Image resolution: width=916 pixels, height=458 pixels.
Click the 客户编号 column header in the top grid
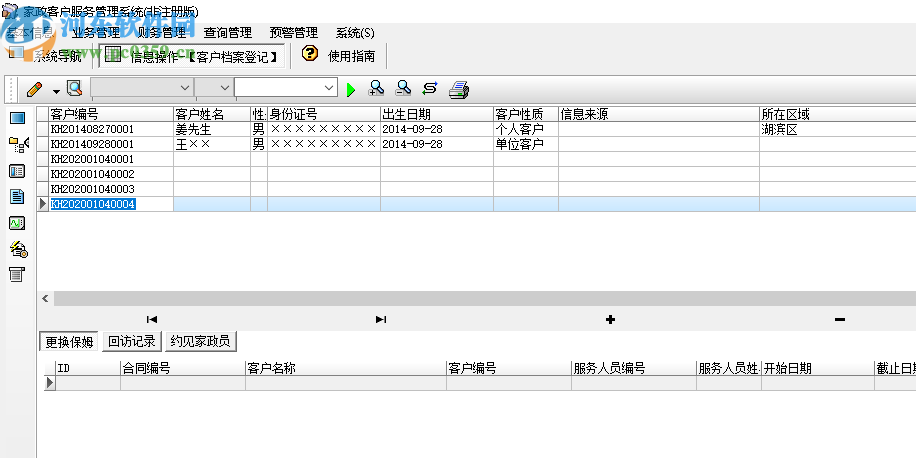point(111,113)
